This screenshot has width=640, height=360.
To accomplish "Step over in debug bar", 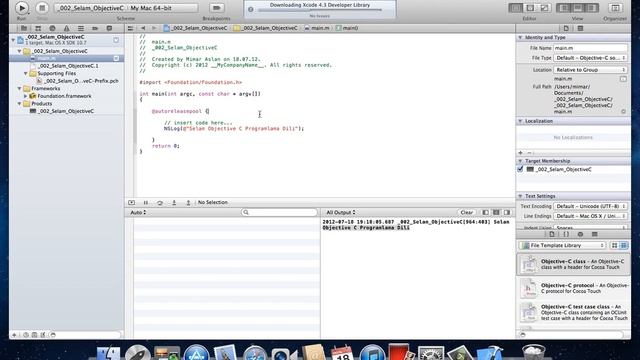I will pyautogui.click(x=160, y=202).
